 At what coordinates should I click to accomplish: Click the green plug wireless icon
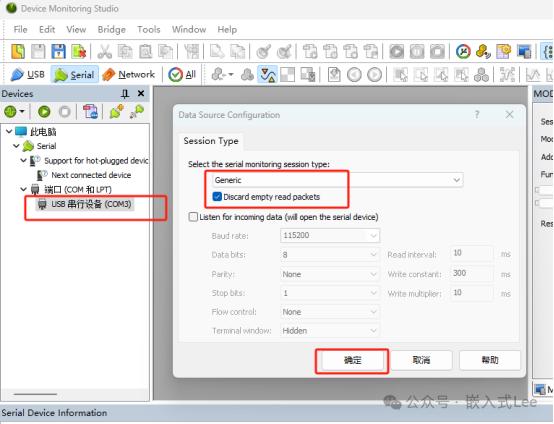(137, 112)
